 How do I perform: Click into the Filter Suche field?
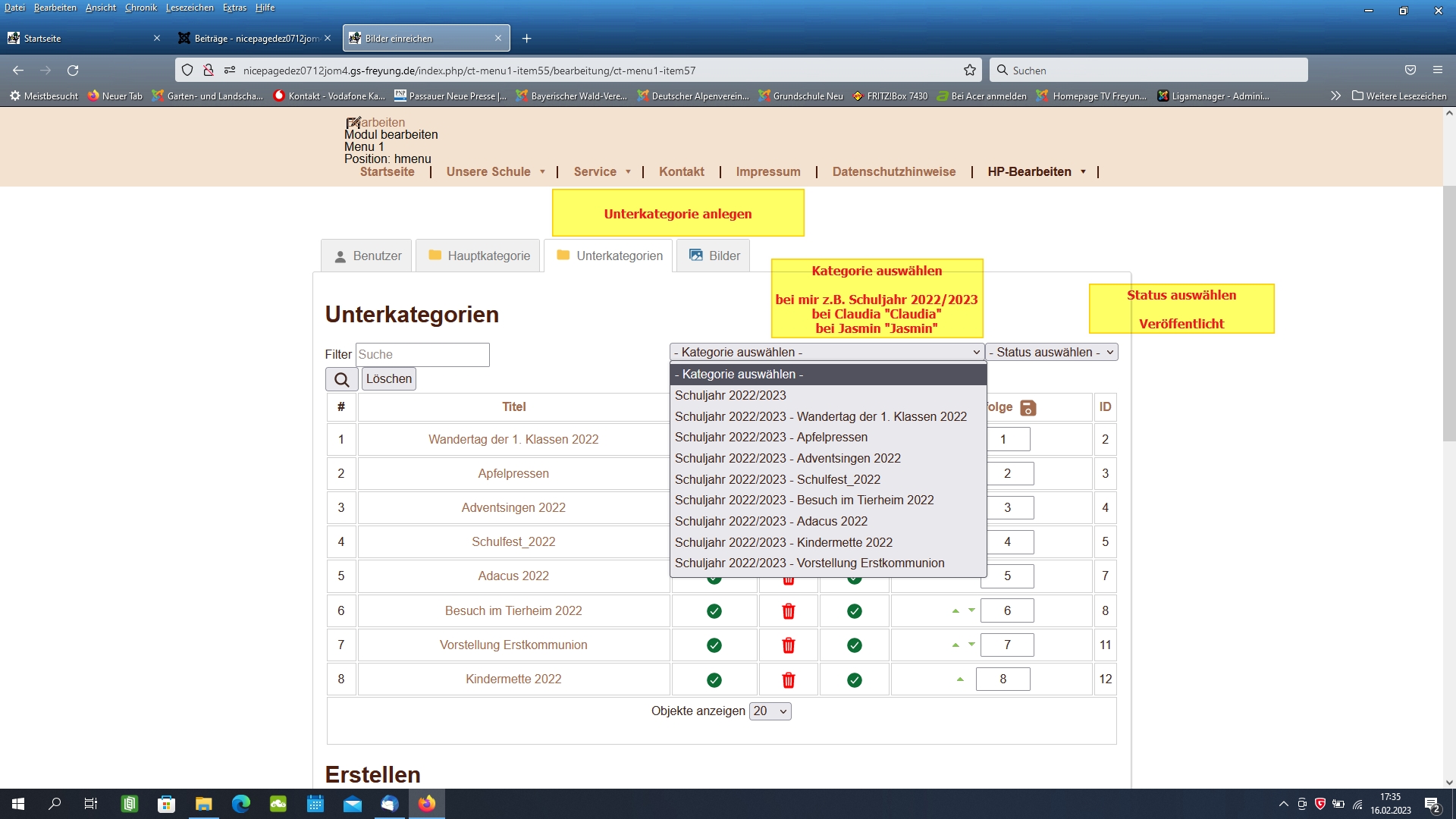422,355
